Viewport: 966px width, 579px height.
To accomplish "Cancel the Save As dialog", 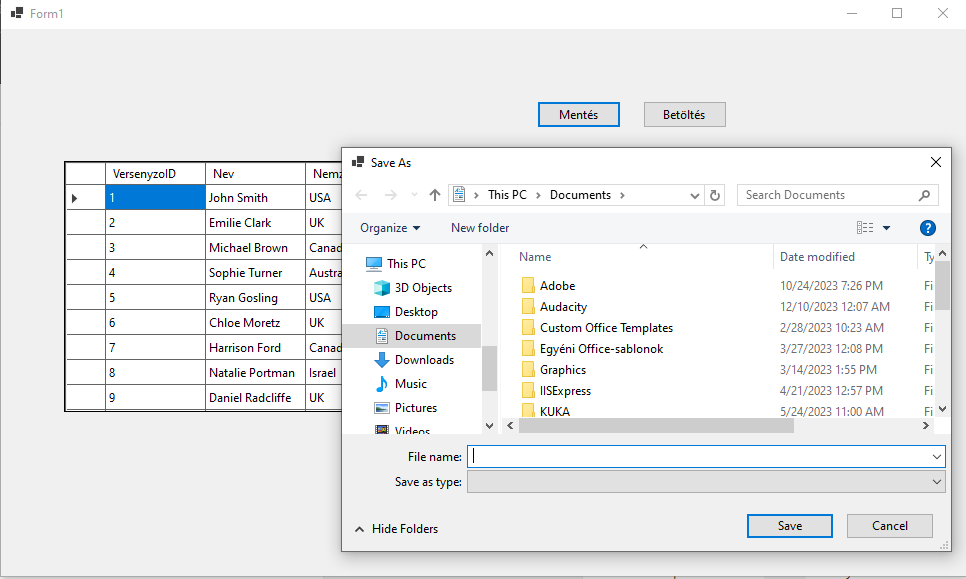I will click(889, 526).
